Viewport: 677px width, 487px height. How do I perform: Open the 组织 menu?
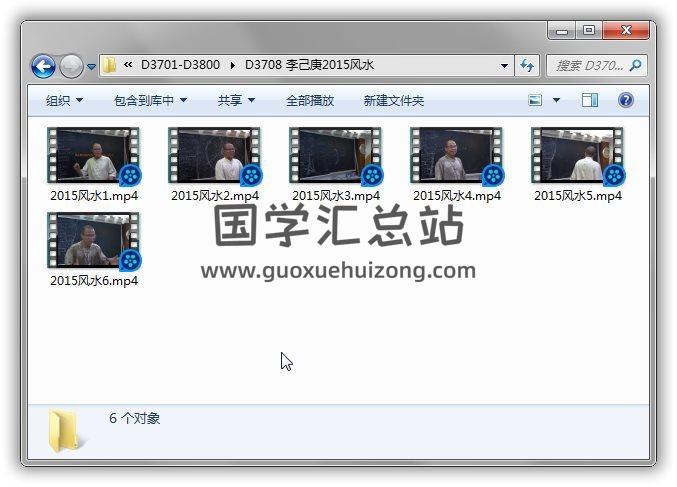[64, 101]
